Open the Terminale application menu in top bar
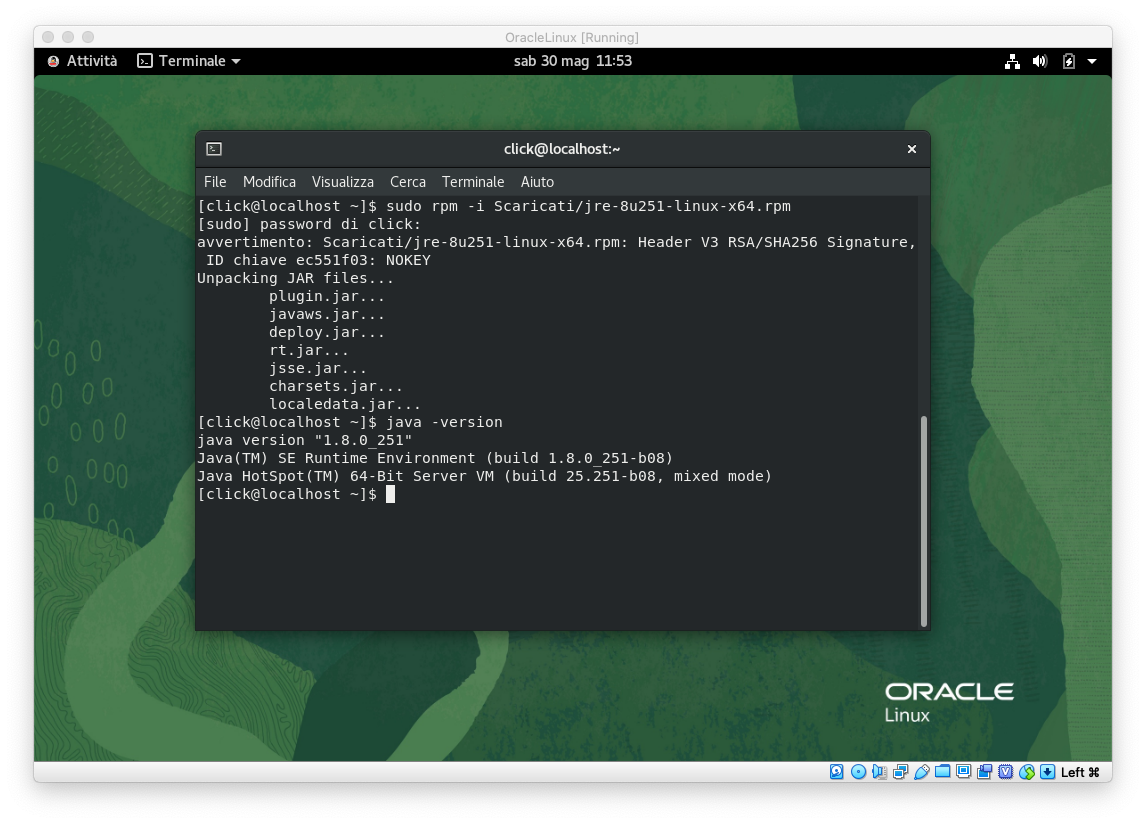 click(189, 61)
